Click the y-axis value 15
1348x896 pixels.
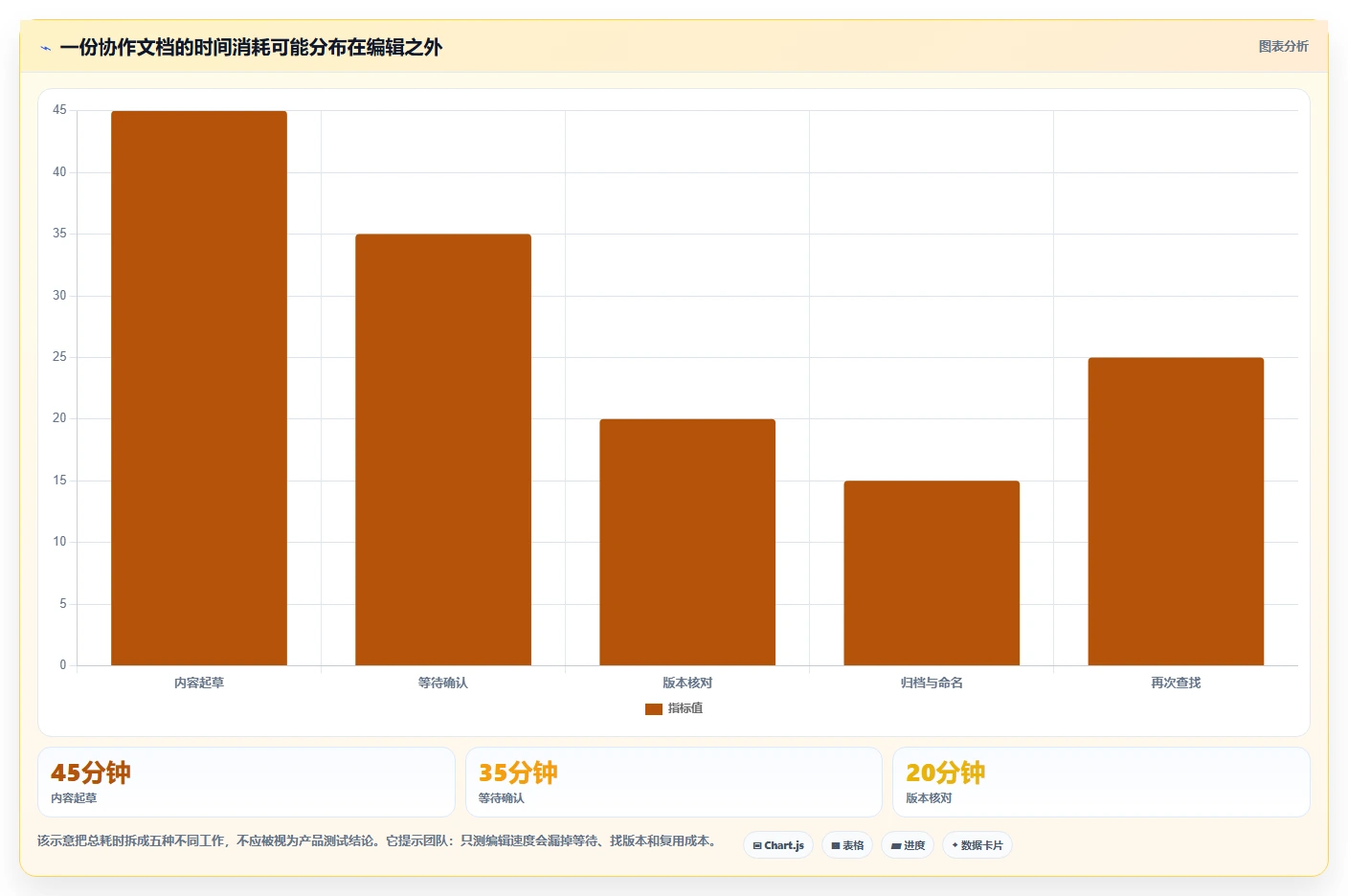pos(59,481)
